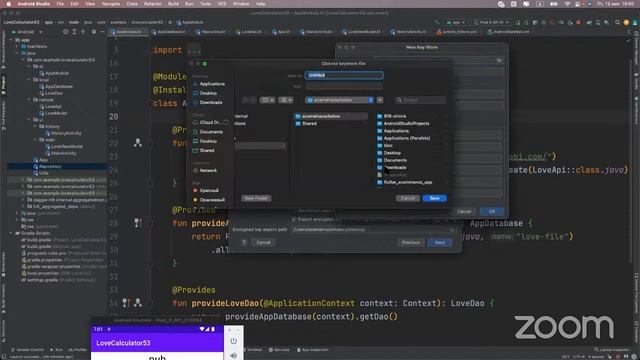Open the view mode dropdown in file dialog
Viewport: 640px width, 360px height.
pos(267,100)
